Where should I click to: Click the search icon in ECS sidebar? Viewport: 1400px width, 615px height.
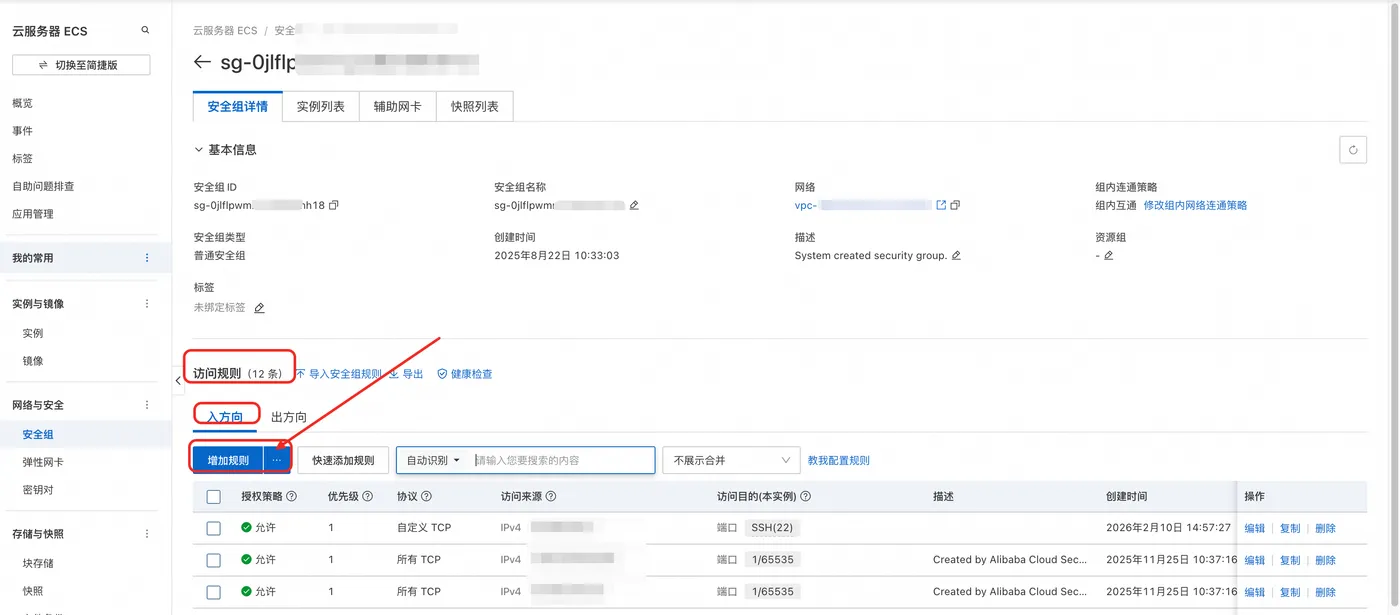pyautogui.click(x=146, y=31)
